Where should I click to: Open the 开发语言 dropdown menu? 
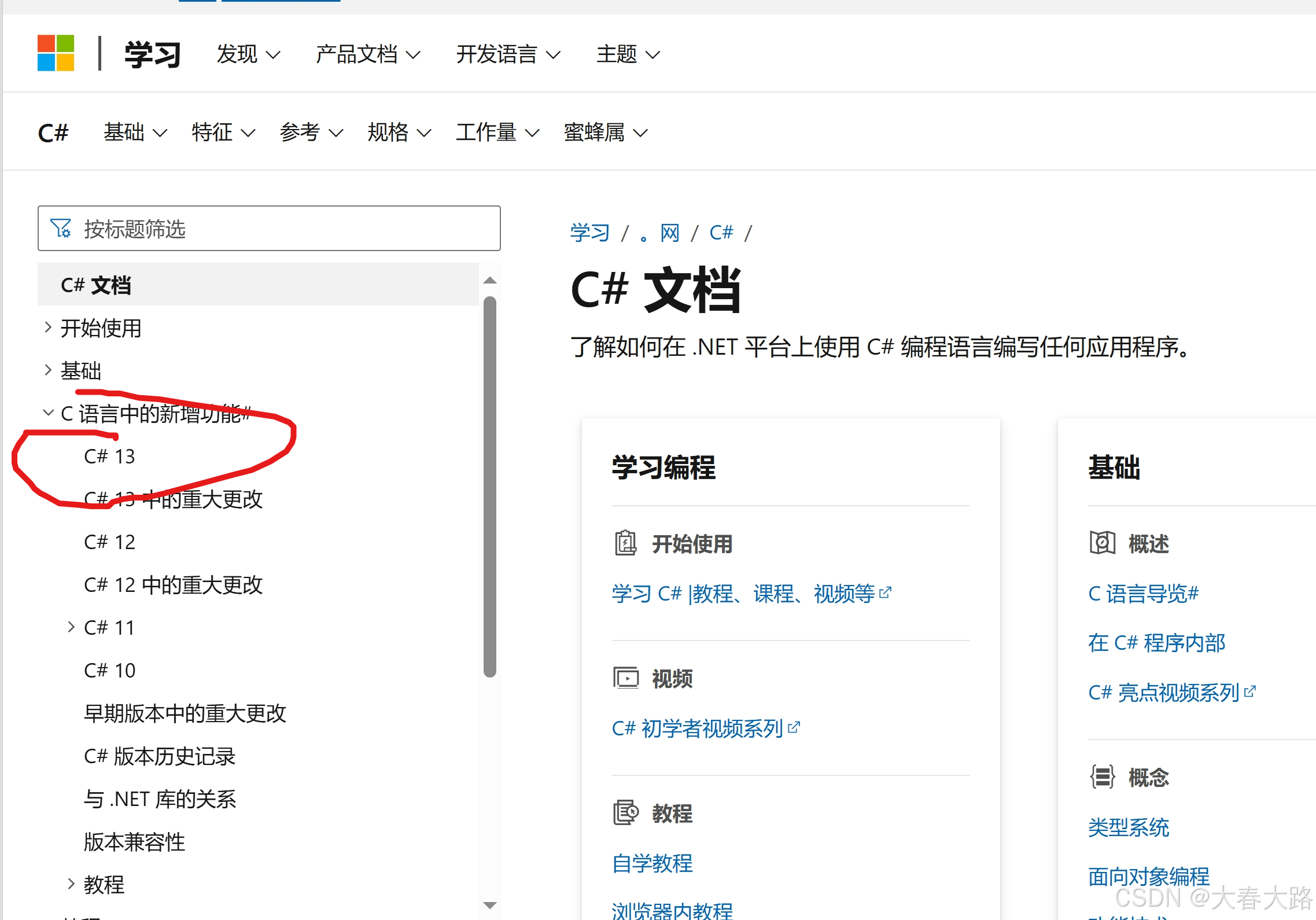point(508,54)
